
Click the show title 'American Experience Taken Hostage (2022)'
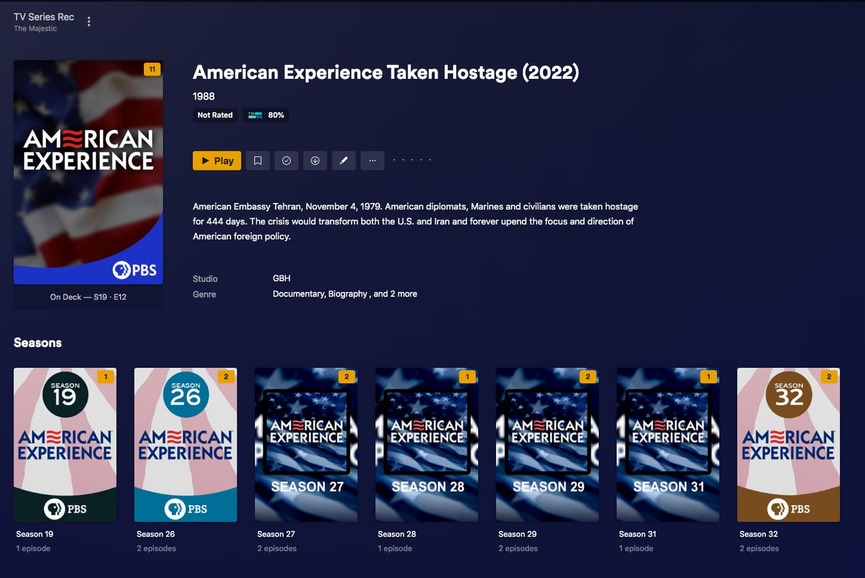[386, 72]
